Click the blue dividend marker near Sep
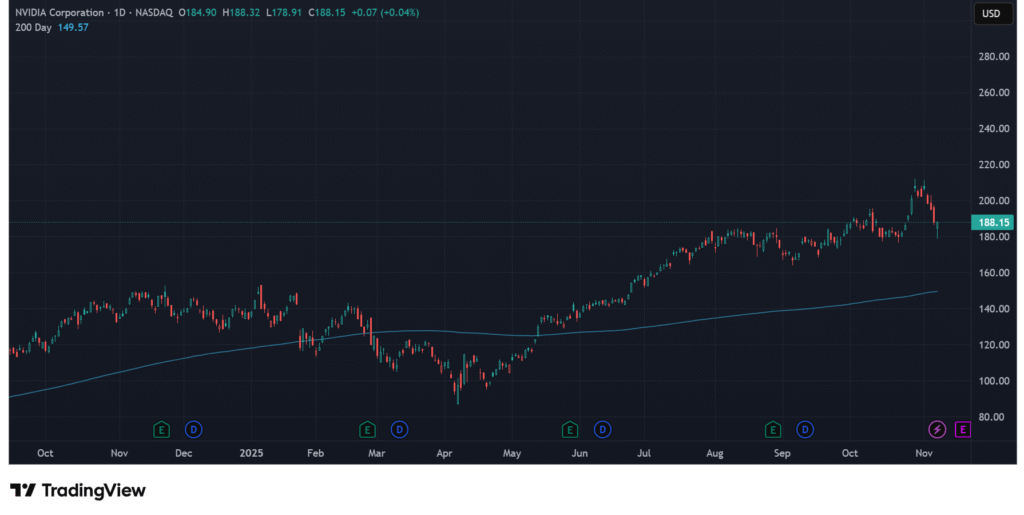The width and height of the screenshot is (1024, 515). (x=805, y=429)
